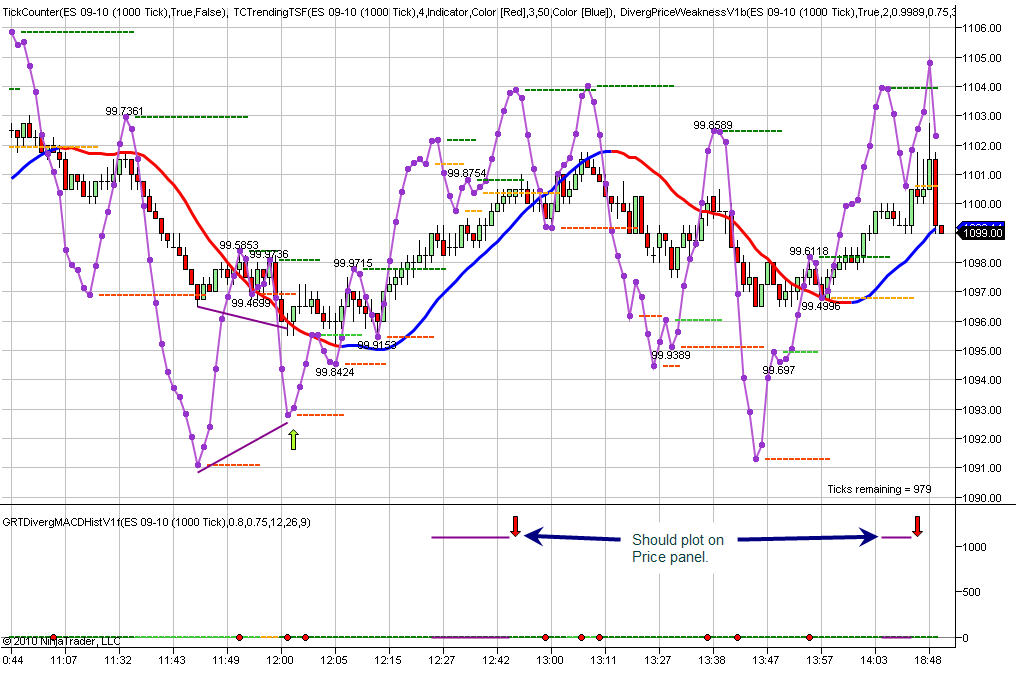This screenshot has height=674, width=1016.
Task: Click the red dot on the zero line at 13:00
Action: point(546,638)
